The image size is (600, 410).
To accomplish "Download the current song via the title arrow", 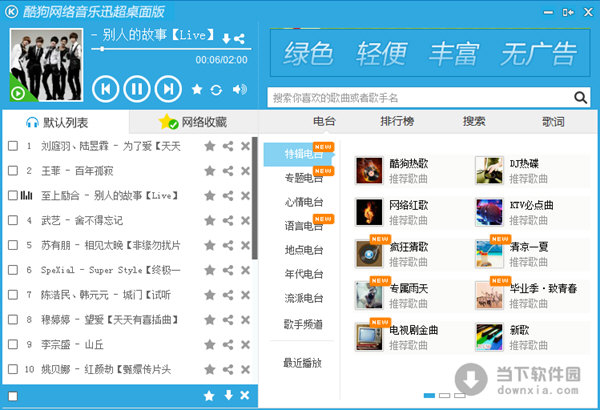I will pos(226,38).
